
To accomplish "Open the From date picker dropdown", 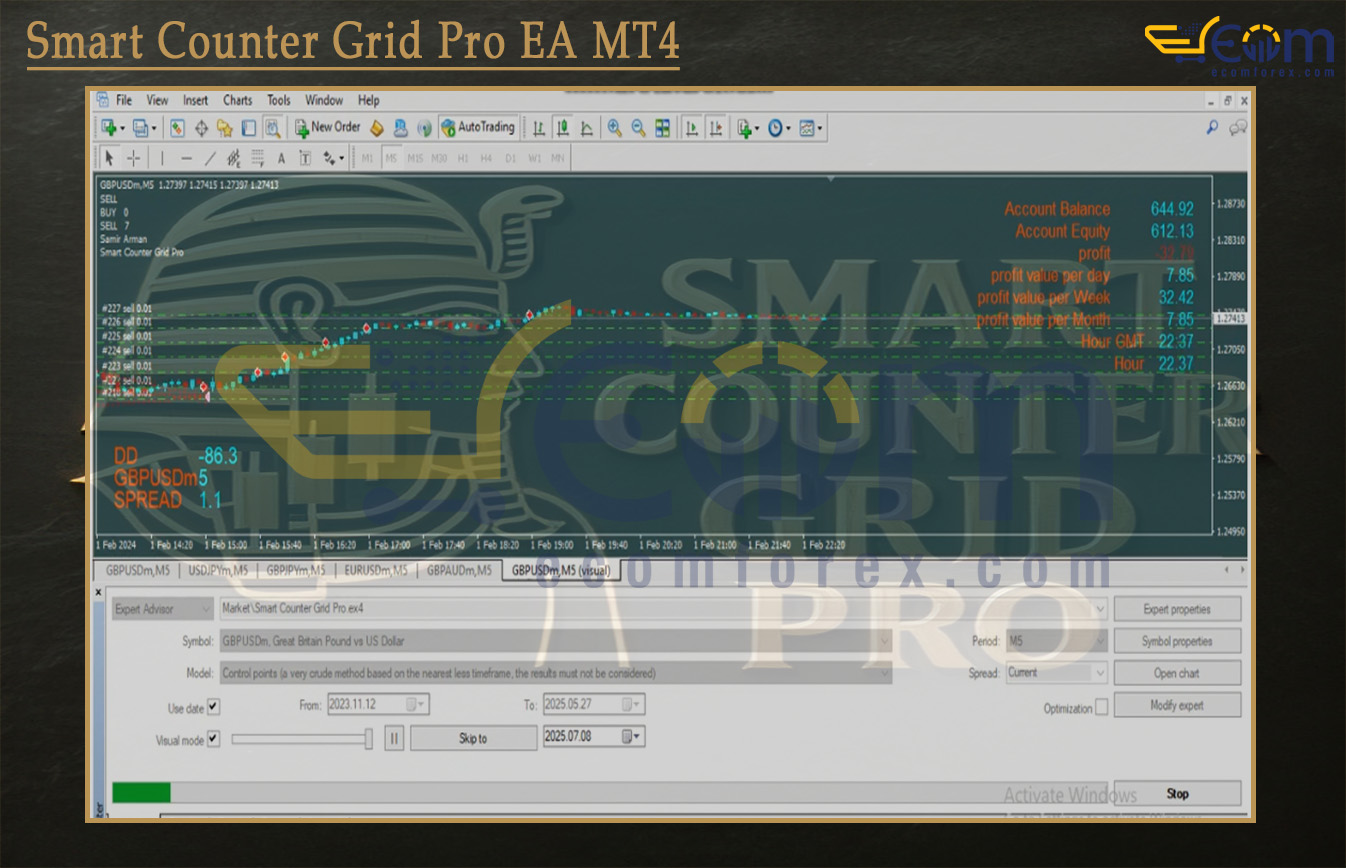I will pos(421,705).
